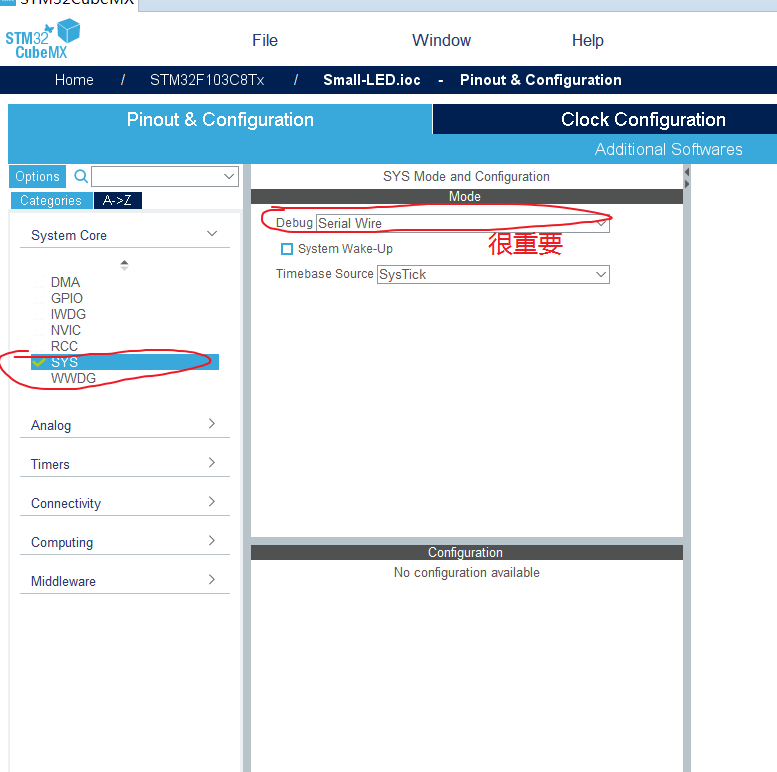
Task: Click the 'SYS Mode and Configuration' title
Action: pyautogui.click(x=466, y=176)
